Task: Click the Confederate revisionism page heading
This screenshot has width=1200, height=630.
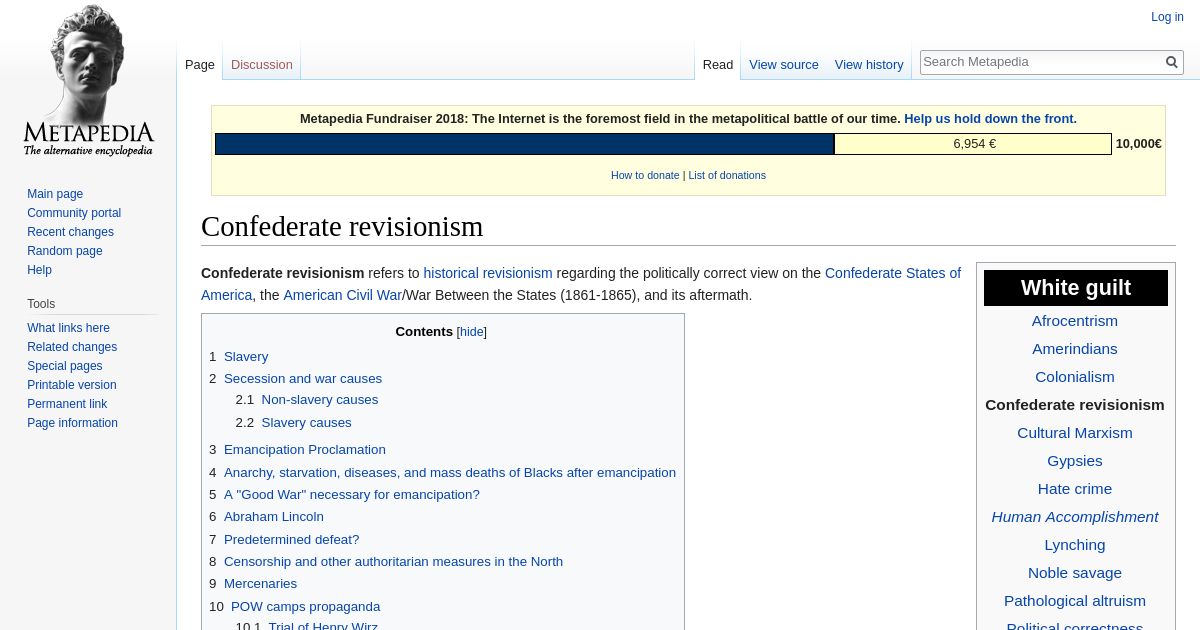Action: pyautogui.click(x=342, y=227)
